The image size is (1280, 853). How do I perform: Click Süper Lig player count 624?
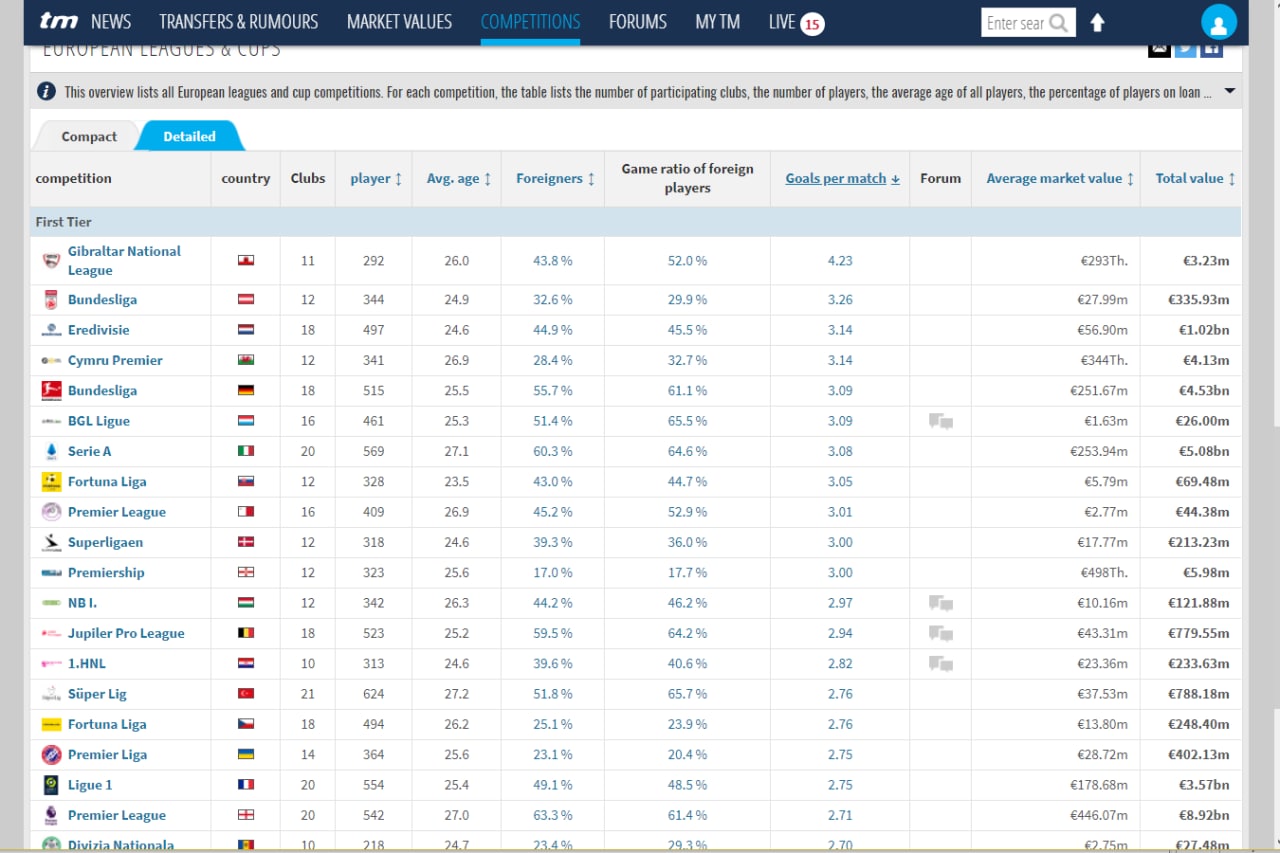[374, 693]
